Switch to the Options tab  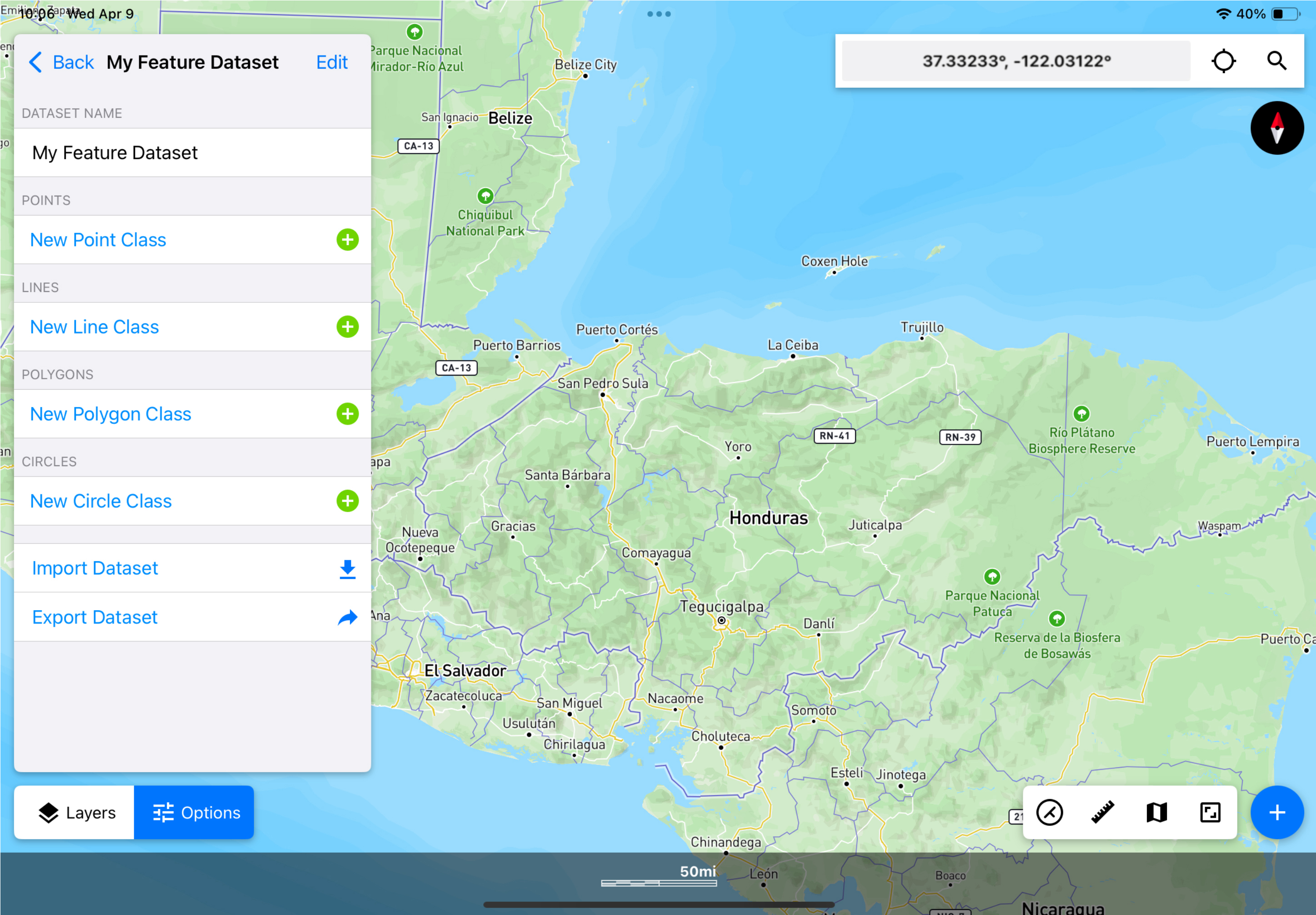tap(194, 812)
